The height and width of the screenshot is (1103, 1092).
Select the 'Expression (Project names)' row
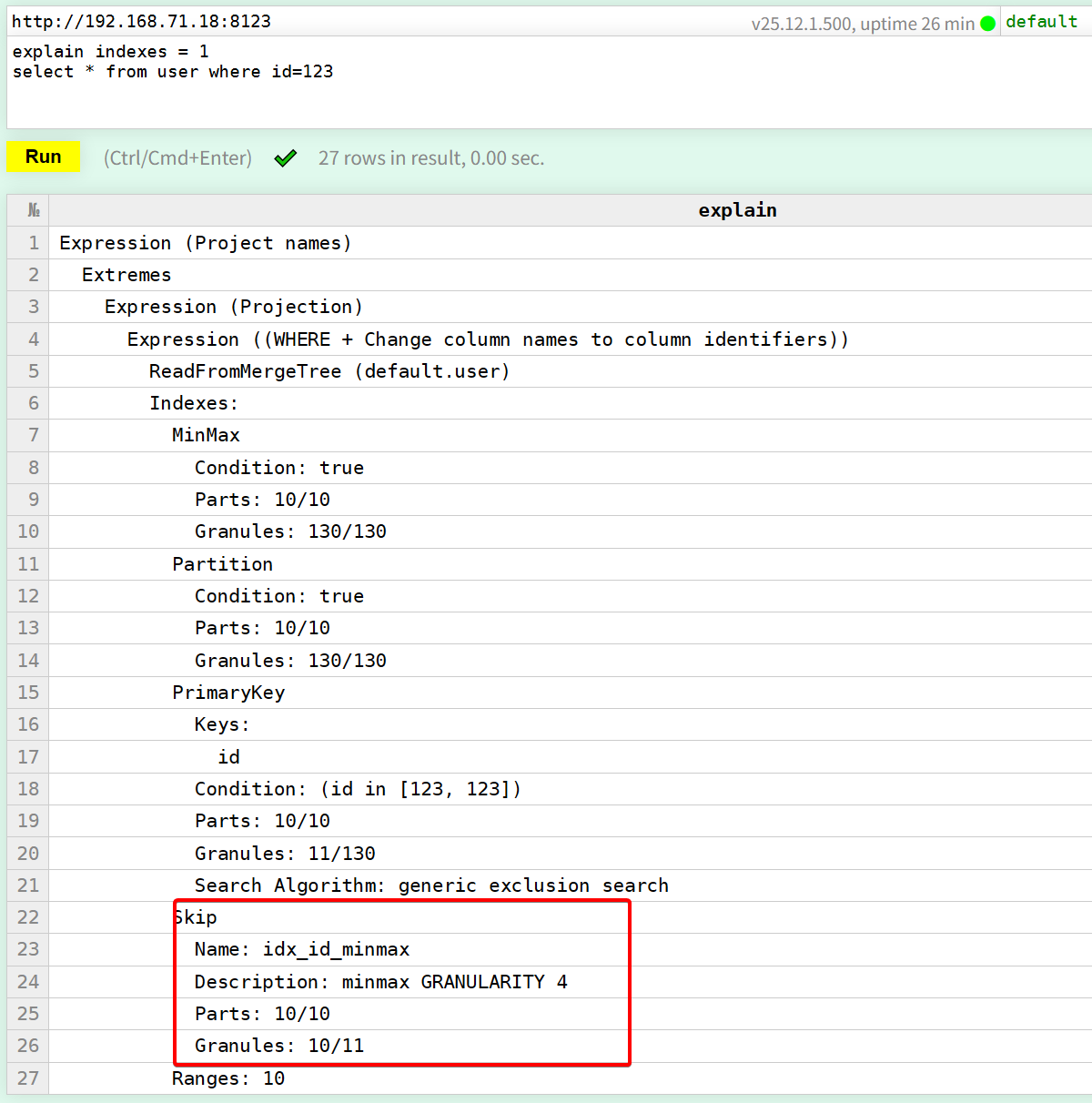(x=206, y=243)
